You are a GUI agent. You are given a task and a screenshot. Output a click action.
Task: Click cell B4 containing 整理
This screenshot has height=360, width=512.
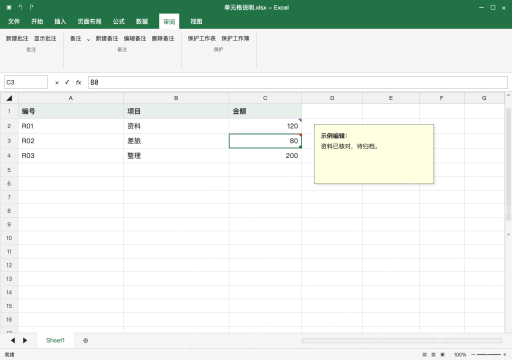point(176,155)
